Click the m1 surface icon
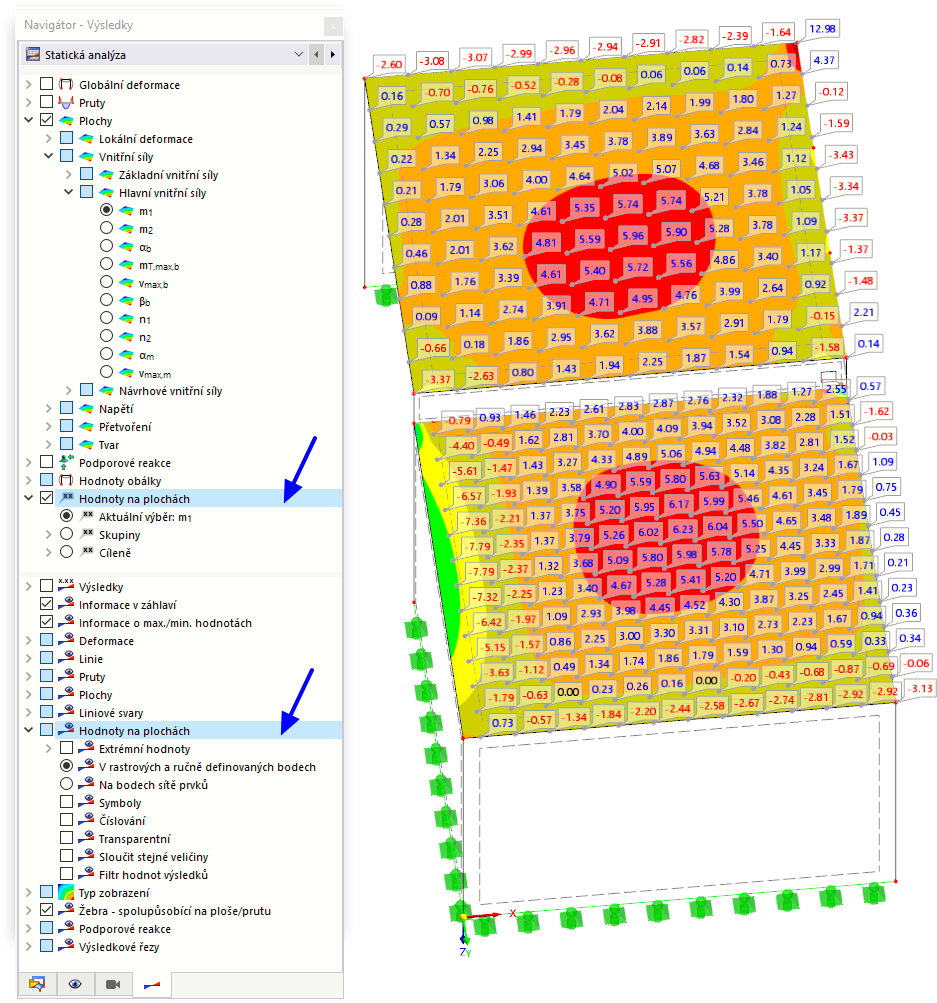The height and width of the screenshot is (1003, 937). [x=126, y=210]
